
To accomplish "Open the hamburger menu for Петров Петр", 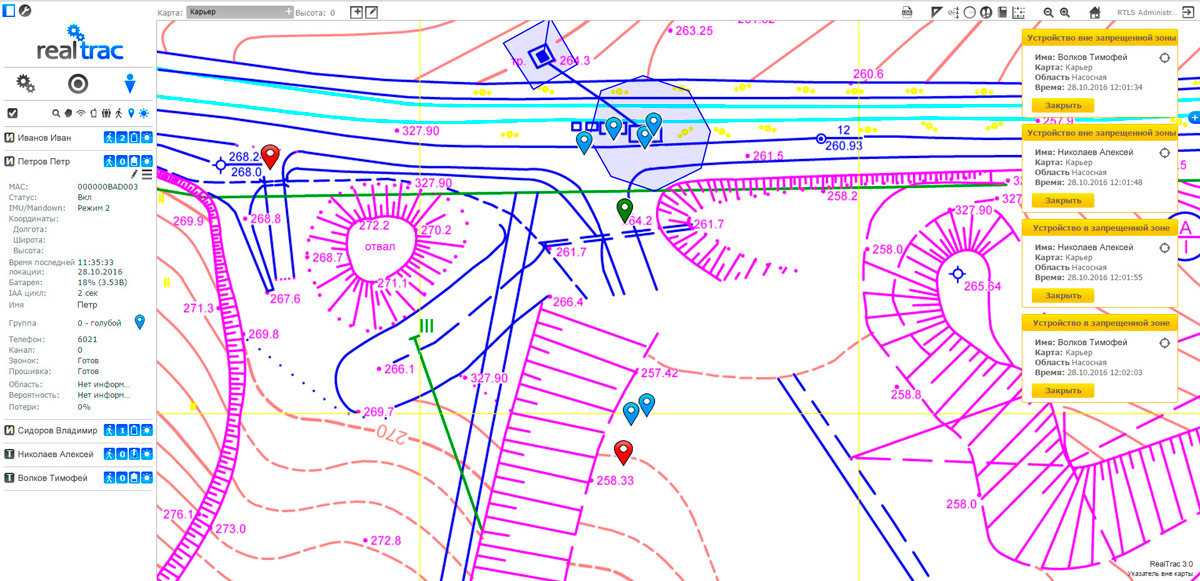I will point(147,174).
